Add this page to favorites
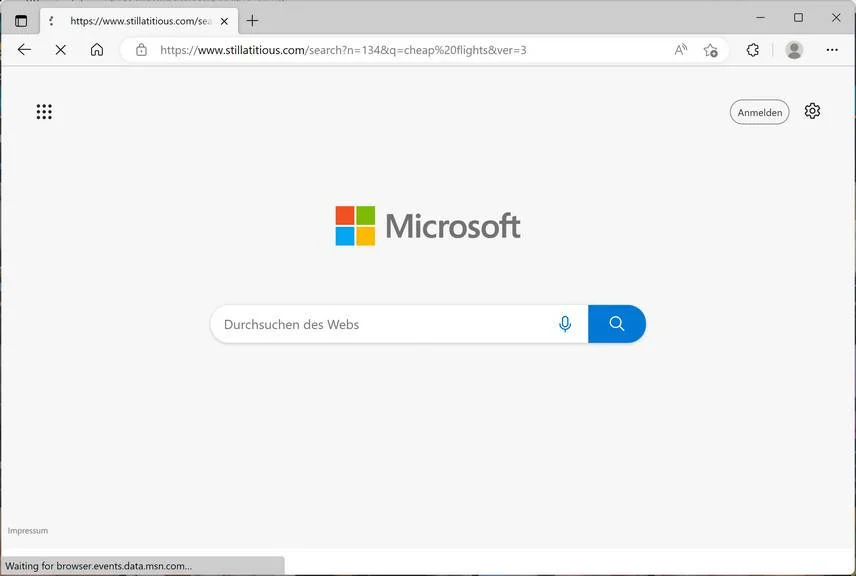Screen dimensions: 856x576 click(x=710, y=50)
